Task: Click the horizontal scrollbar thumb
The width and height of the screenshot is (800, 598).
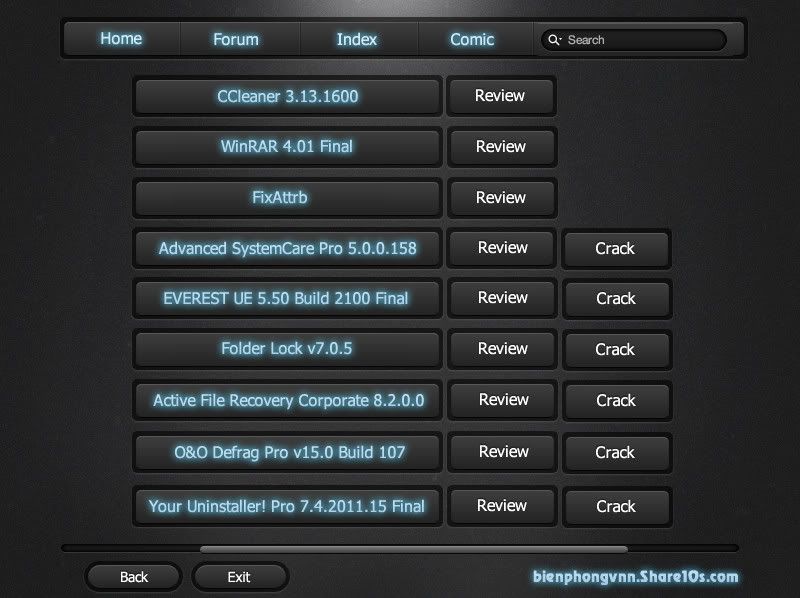Action: coord(414,549)
